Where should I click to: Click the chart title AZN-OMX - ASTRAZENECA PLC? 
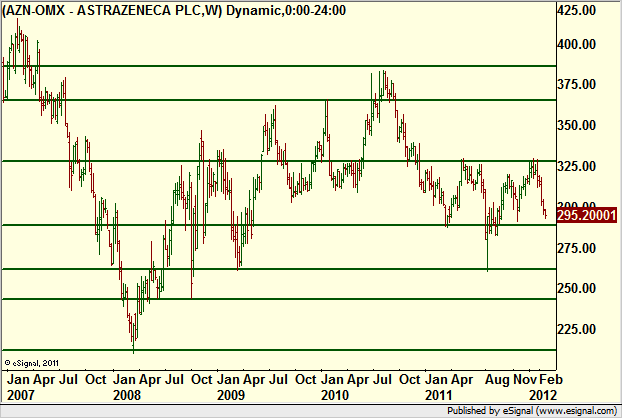point(174,10)
